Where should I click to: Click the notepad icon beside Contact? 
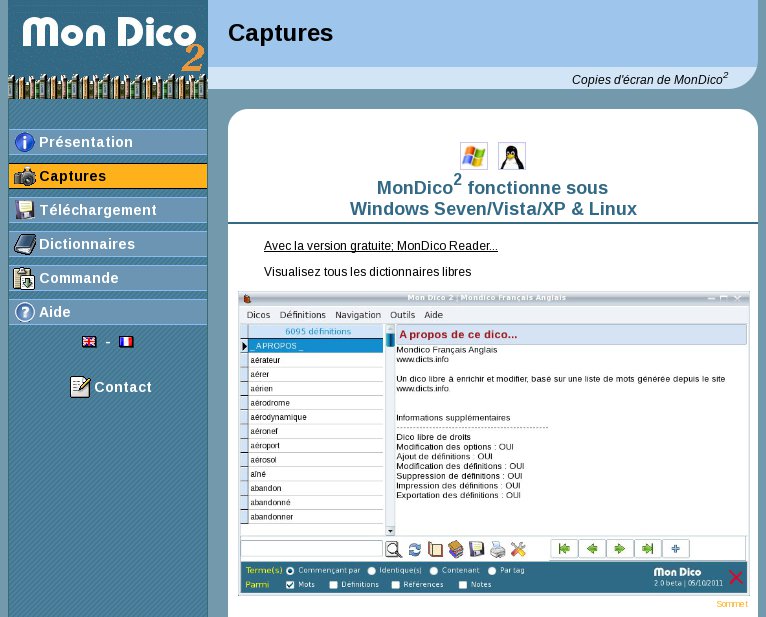pyautogui.click(x=80, y=387)
